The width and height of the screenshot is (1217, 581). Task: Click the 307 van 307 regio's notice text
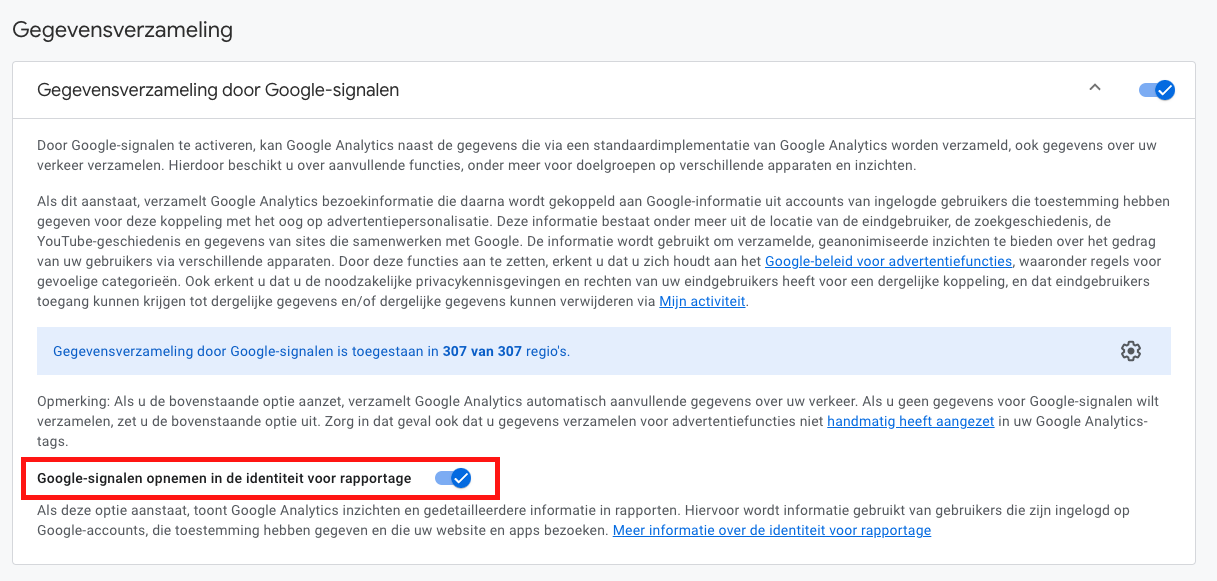[311, 351]
